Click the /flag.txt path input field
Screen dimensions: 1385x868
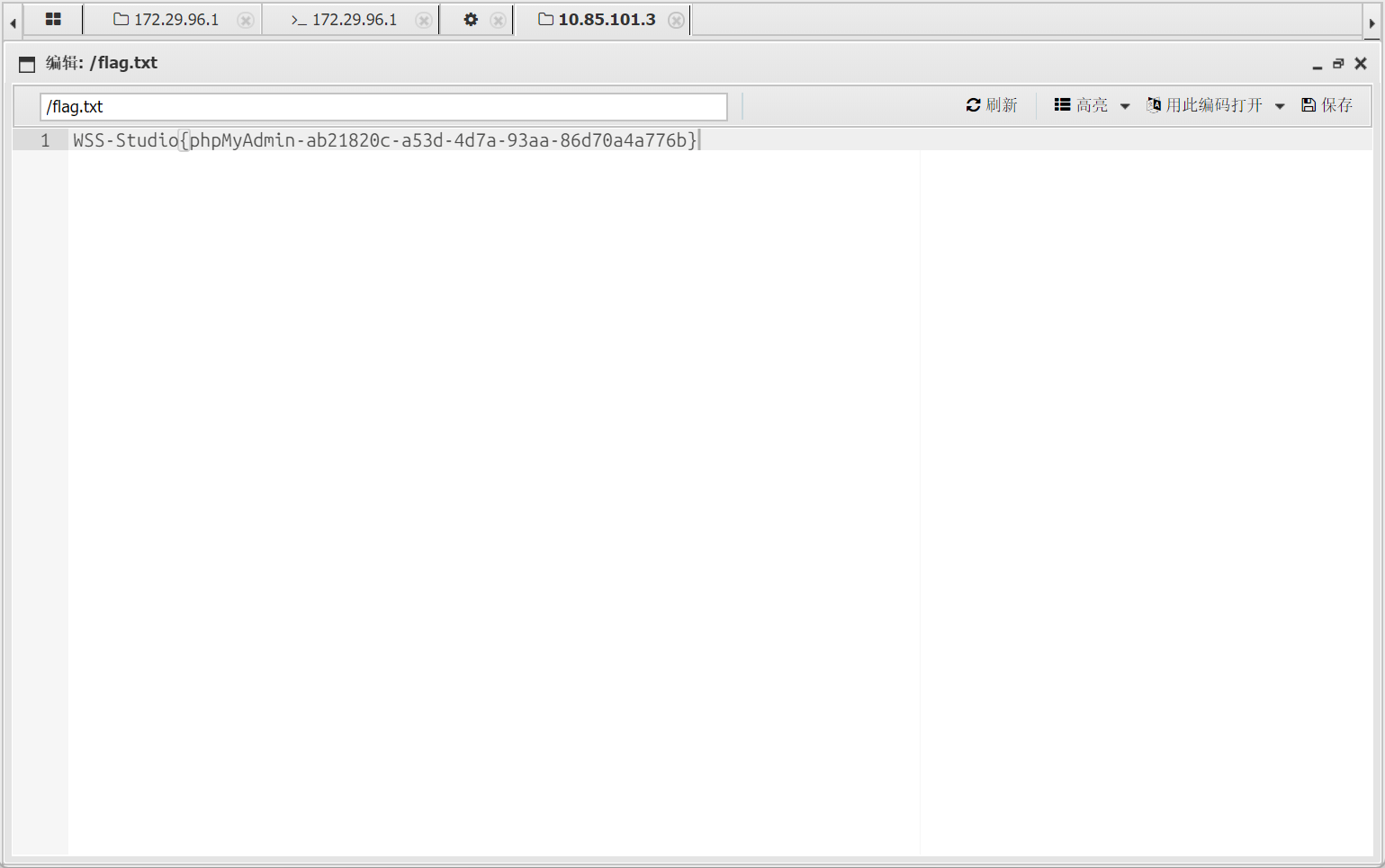point(383,106)
